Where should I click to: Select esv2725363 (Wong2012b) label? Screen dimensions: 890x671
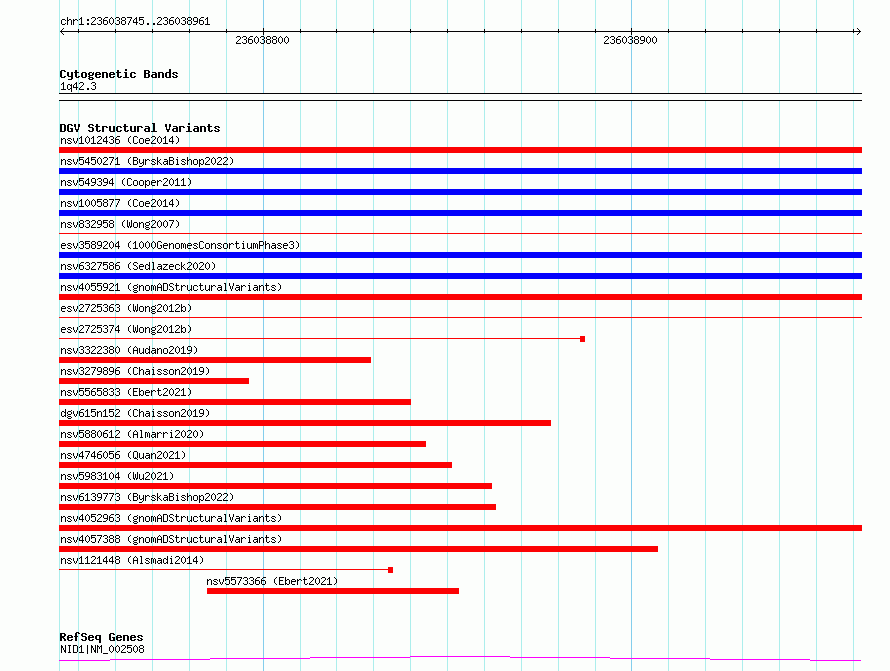126,308
